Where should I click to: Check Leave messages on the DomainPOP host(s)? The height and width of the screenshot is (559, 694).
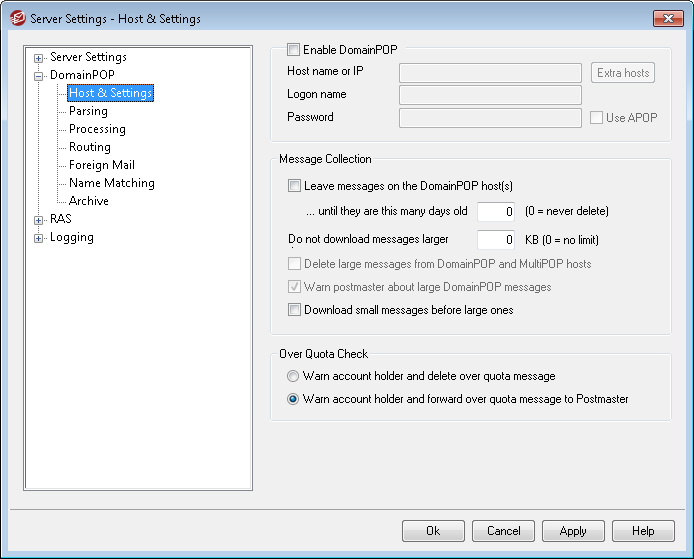294,185
